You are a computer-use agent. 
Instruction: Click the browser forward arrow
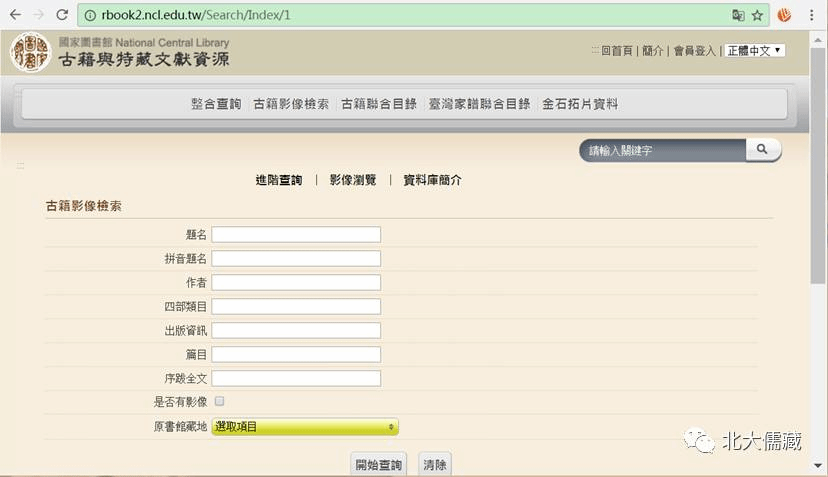(38, 15)
